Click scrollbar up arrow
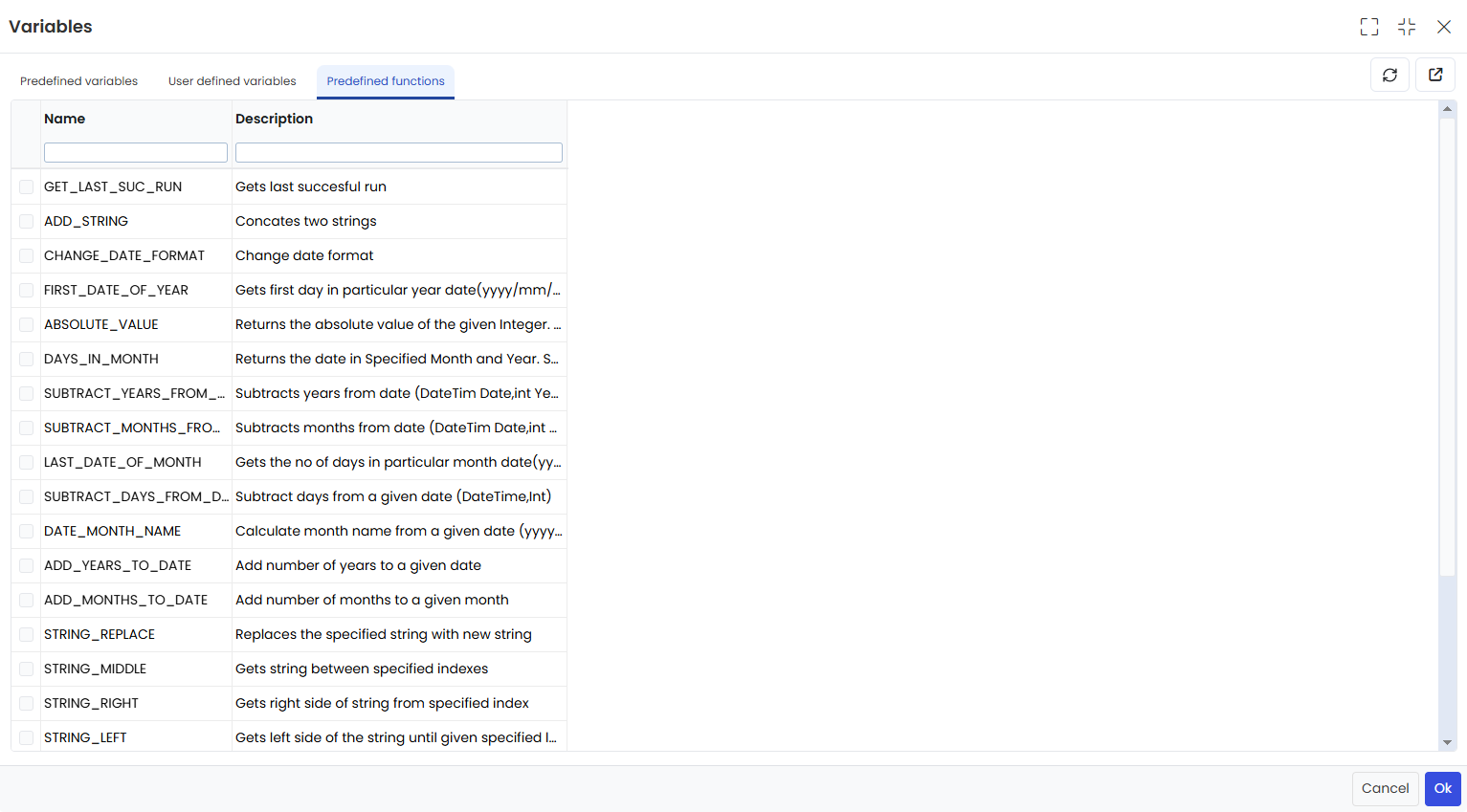 1447,109
